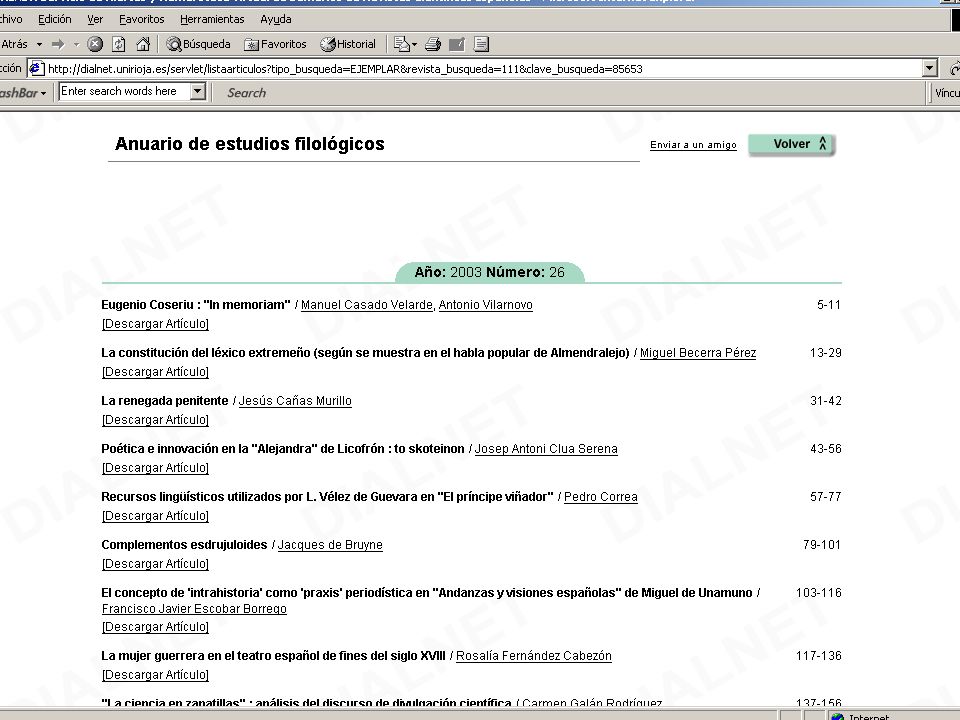Click the Discuss toolbar icon
960x720 pixels.
click(x=481, y=44)
